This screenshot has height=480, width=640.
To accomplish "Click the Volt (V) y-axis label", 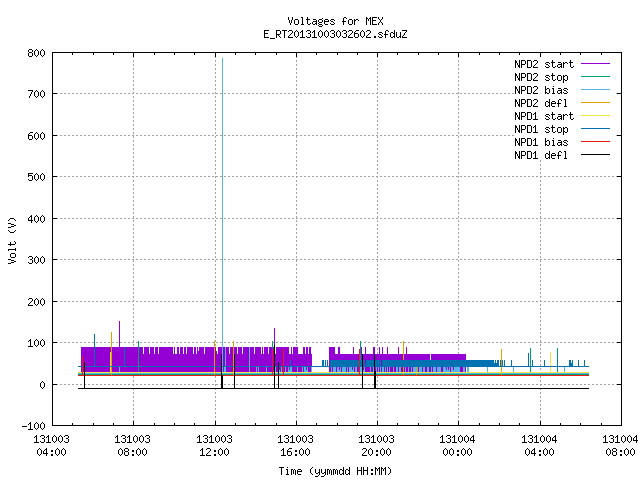I will [x=12, y=241].
